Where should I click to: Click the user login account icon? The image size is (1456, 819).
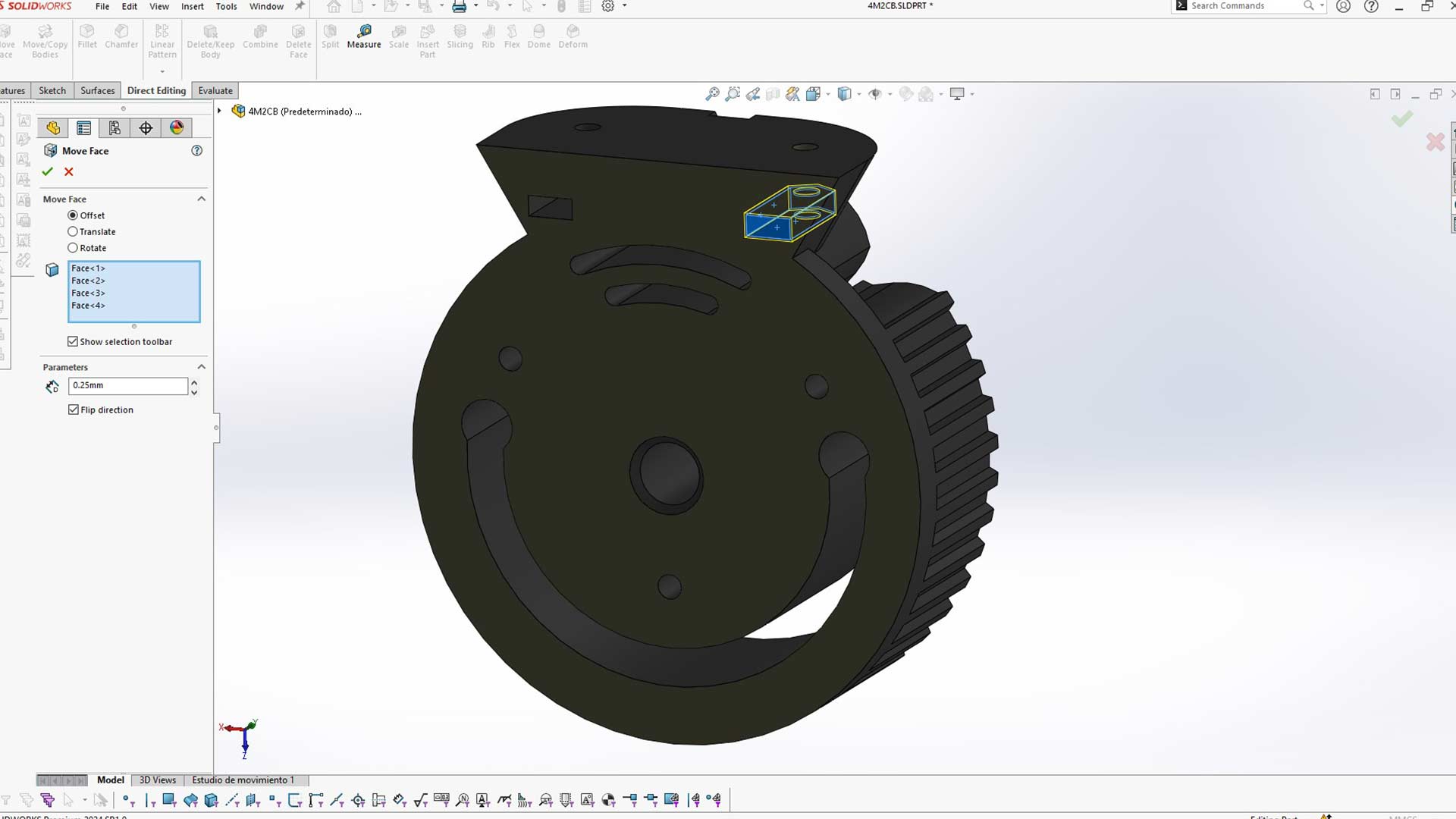(1343, 6)
